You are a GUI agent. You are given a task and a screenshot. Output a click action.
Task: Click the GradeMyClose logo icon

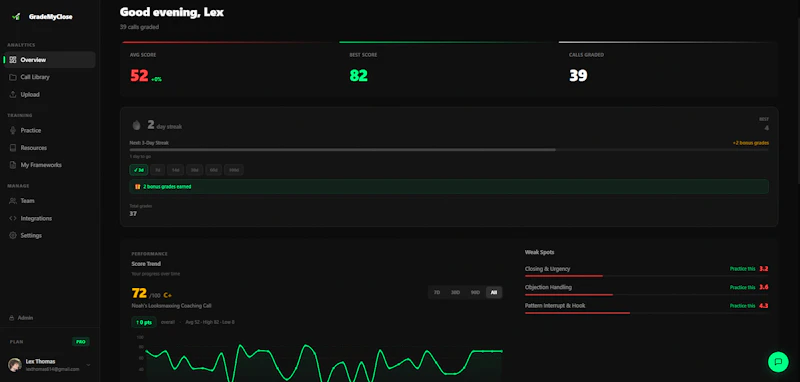click(x=16, y=16)
